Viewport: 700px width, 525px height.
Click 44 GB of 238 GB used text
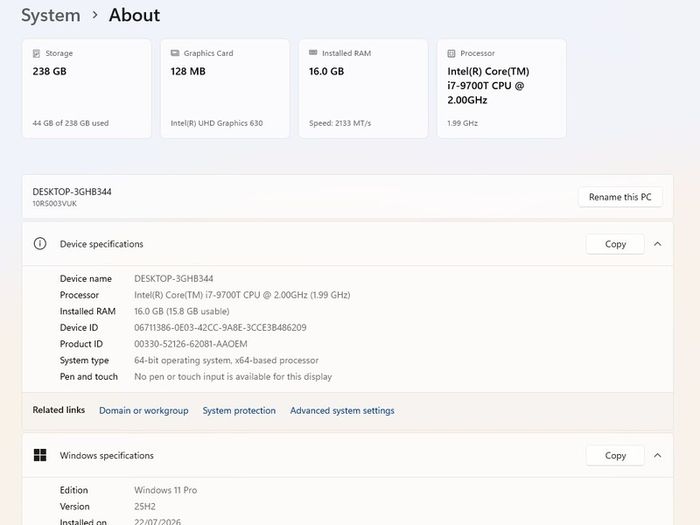[x=71, y=123]
